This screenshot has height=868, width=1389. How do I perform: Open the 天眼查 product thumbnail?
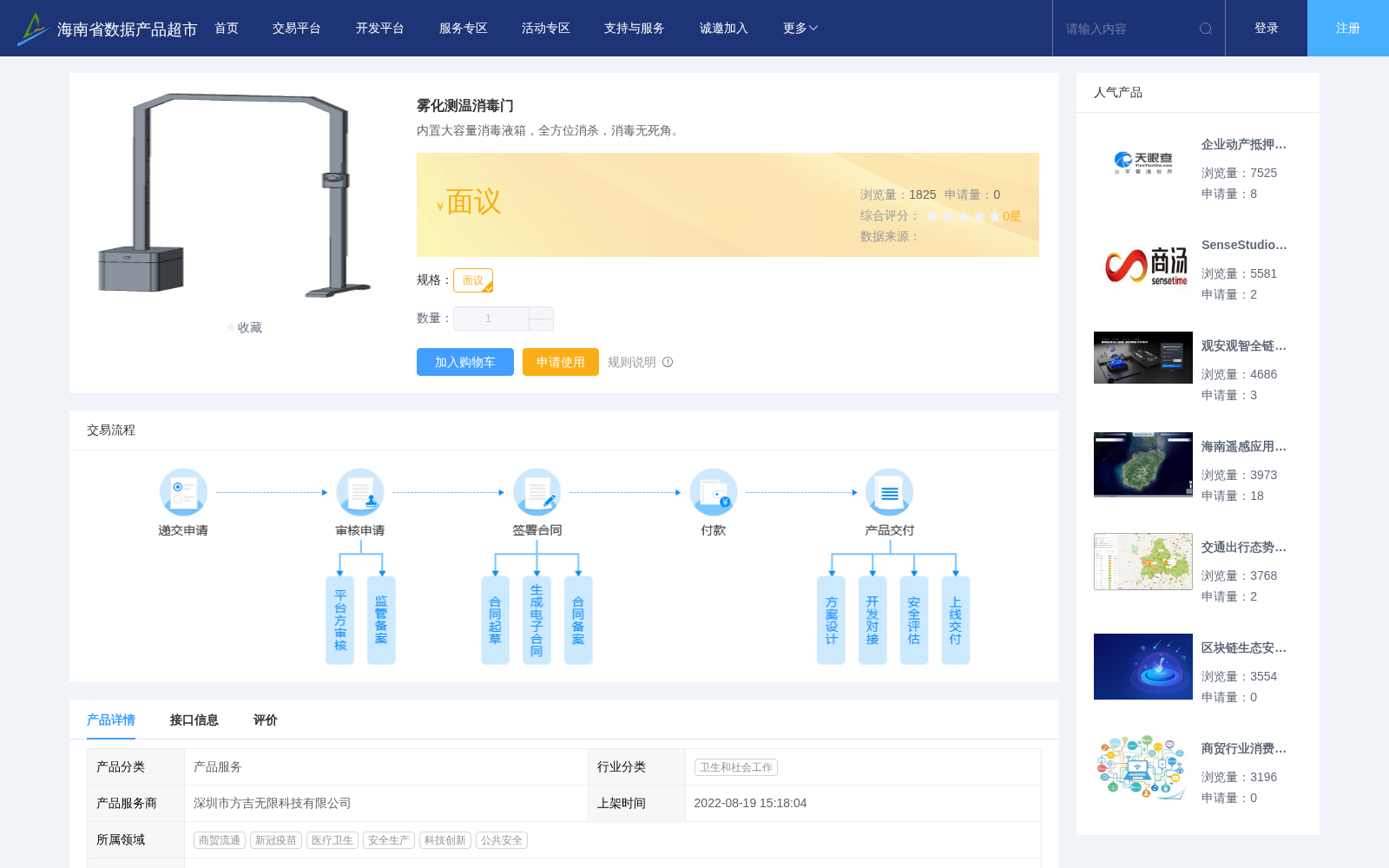click(1143, 163)
